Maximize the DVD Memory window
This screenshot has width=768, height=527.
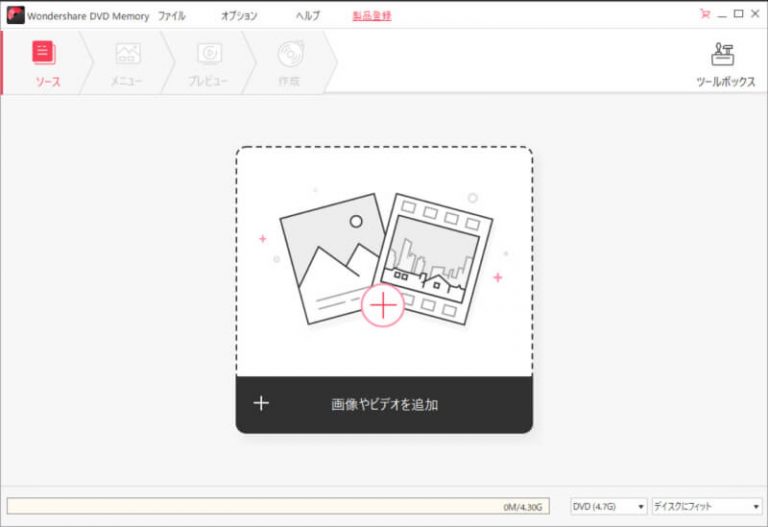738,15
